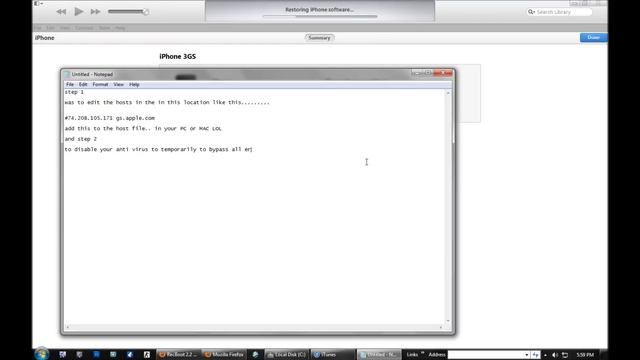640x360 pixels.
Task: Click the Notepad title bar document icon
Action: click(67, 74)
